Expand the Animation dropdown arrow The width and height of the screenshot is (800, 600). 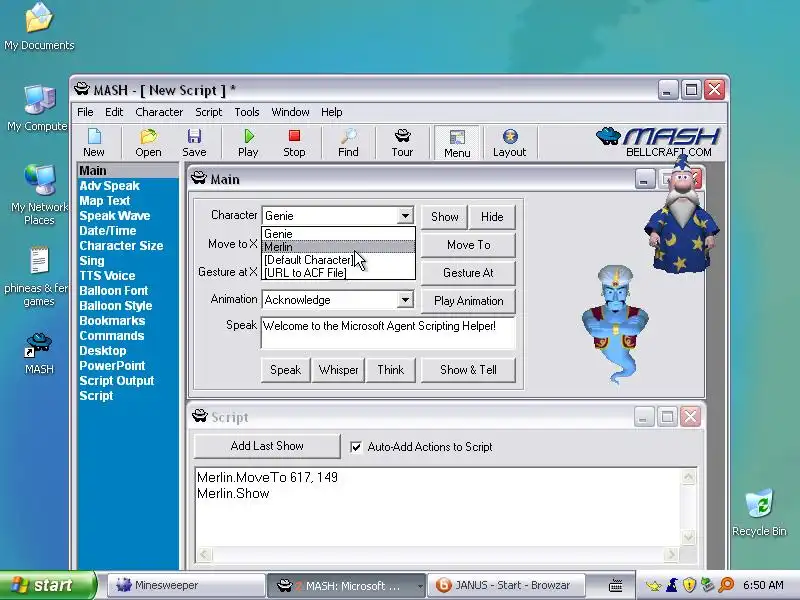click(405, 299)
